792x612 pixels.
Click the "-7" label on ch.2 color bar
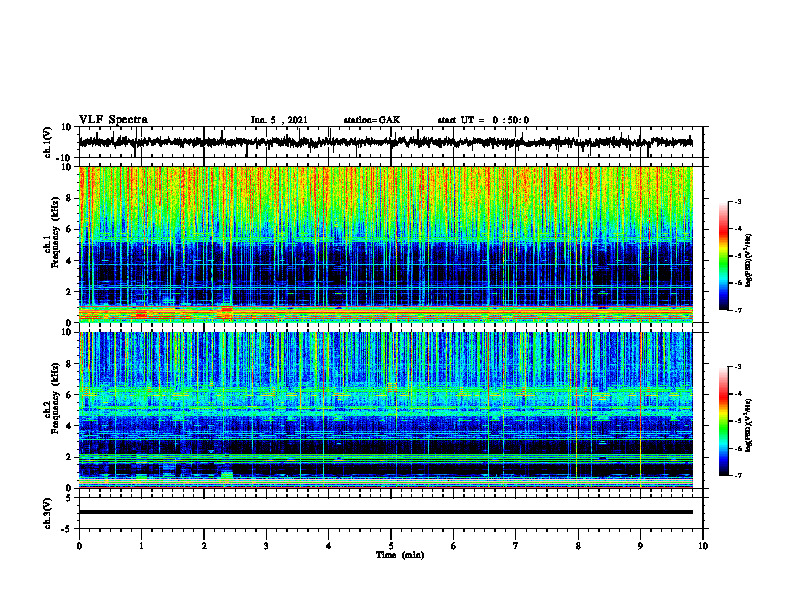point(737,476)
